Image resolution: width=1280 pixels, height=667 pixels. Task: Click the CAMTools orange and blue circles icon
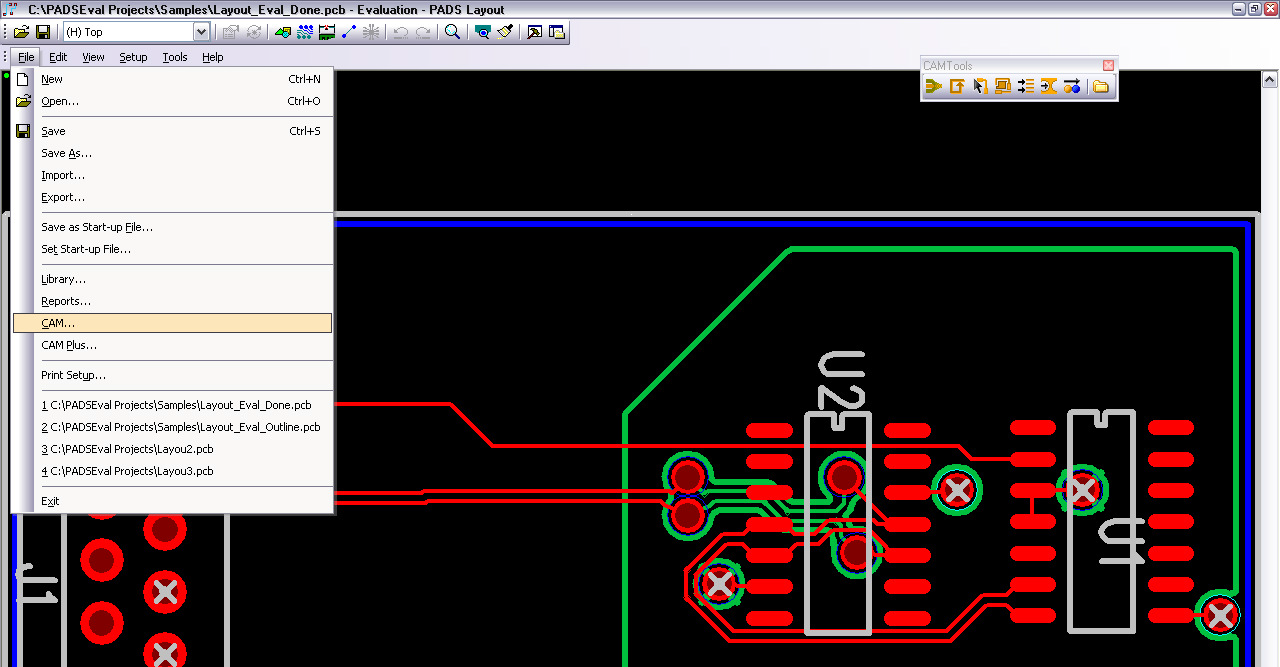[1072, 87]
